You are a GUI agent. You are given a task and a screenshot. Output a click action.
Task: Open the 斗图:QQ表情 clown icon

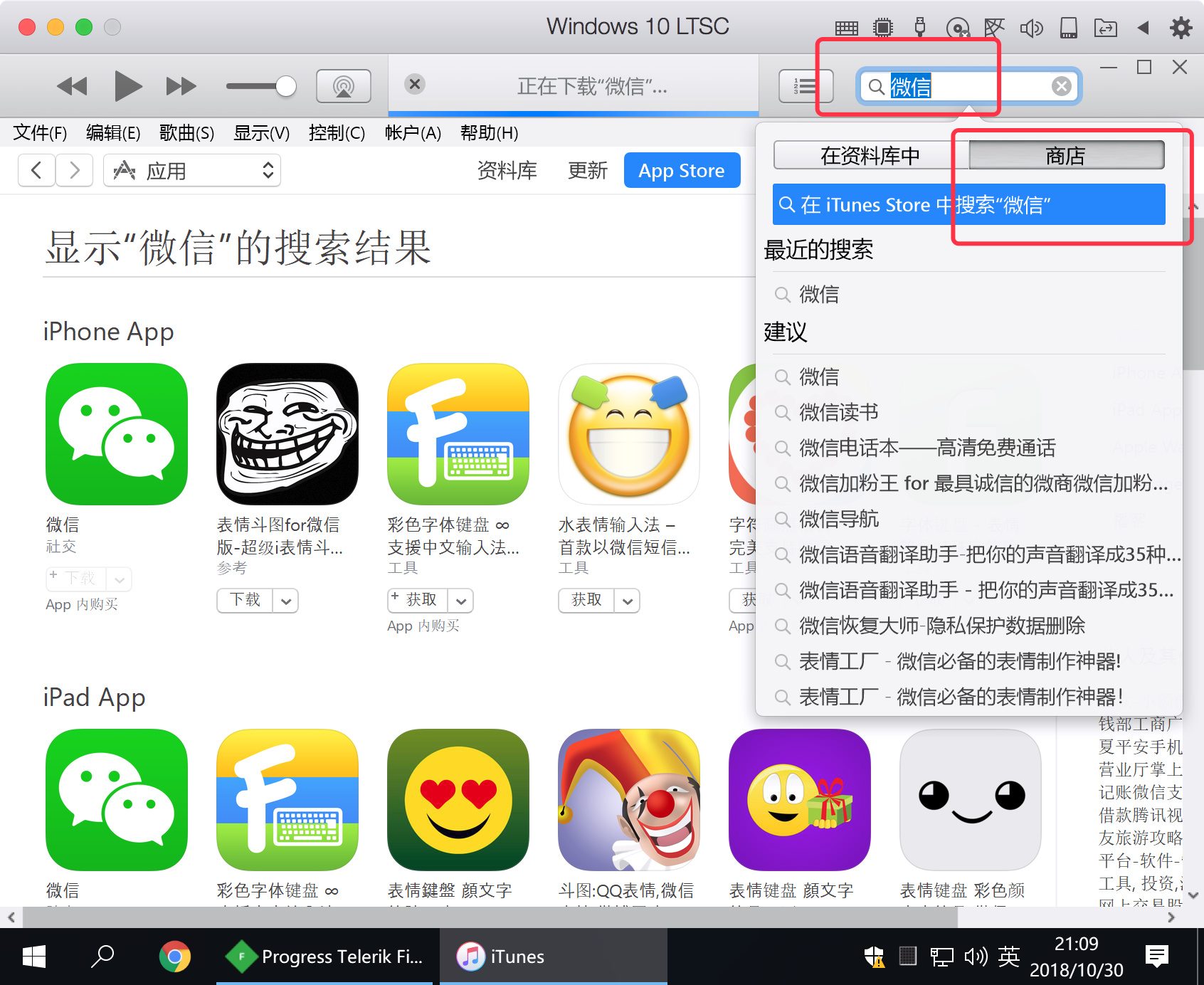629,800
